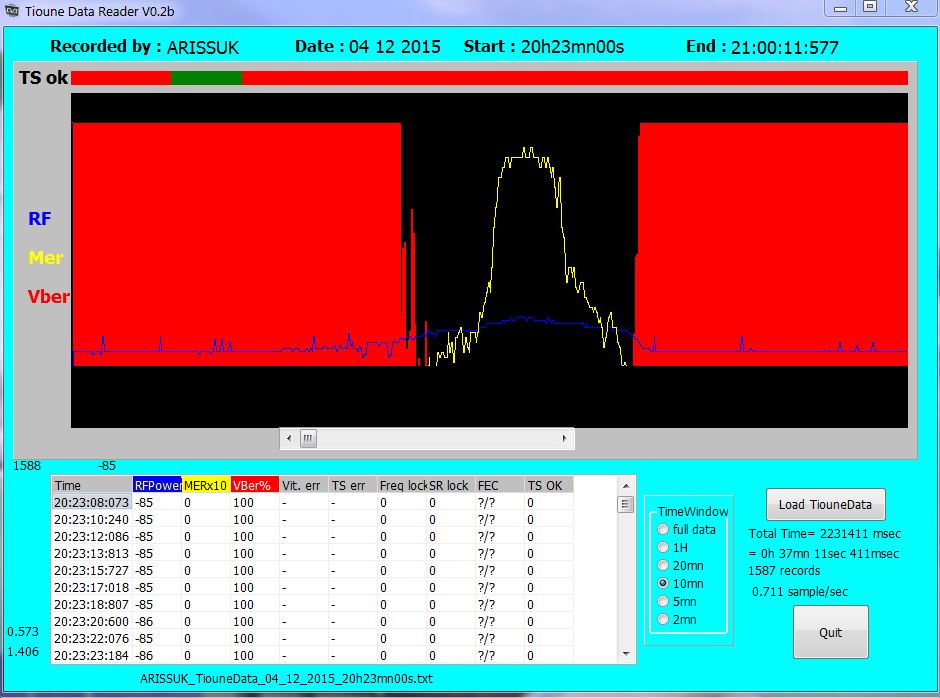Click the Recorded by ARISSUK text
Screen dimensions: 940x698
pyautogui.click(x=144, y=47)
